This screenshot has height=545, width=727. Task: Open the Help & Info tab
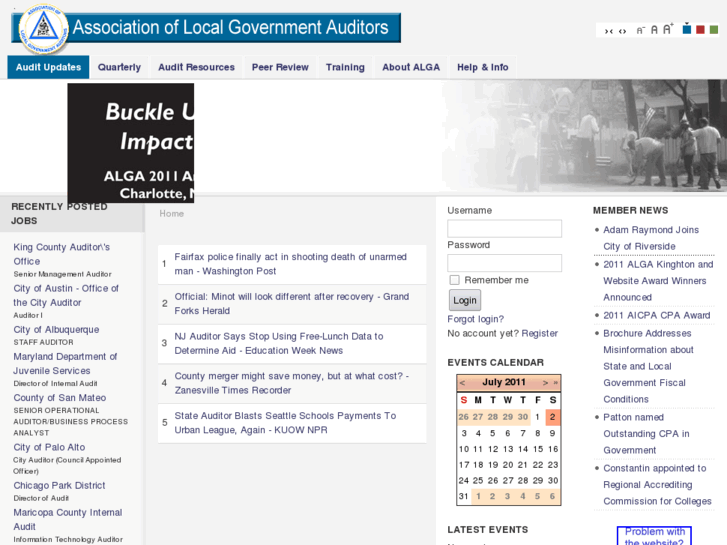[483, 67]
